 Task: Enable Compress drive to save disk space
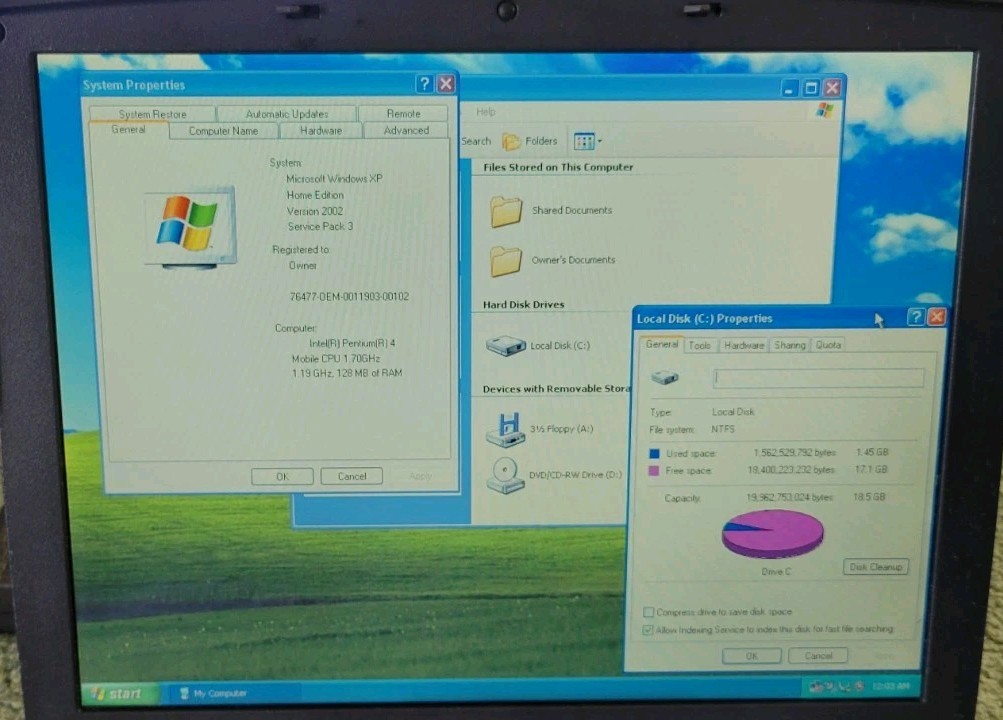[x=648, y=612]
